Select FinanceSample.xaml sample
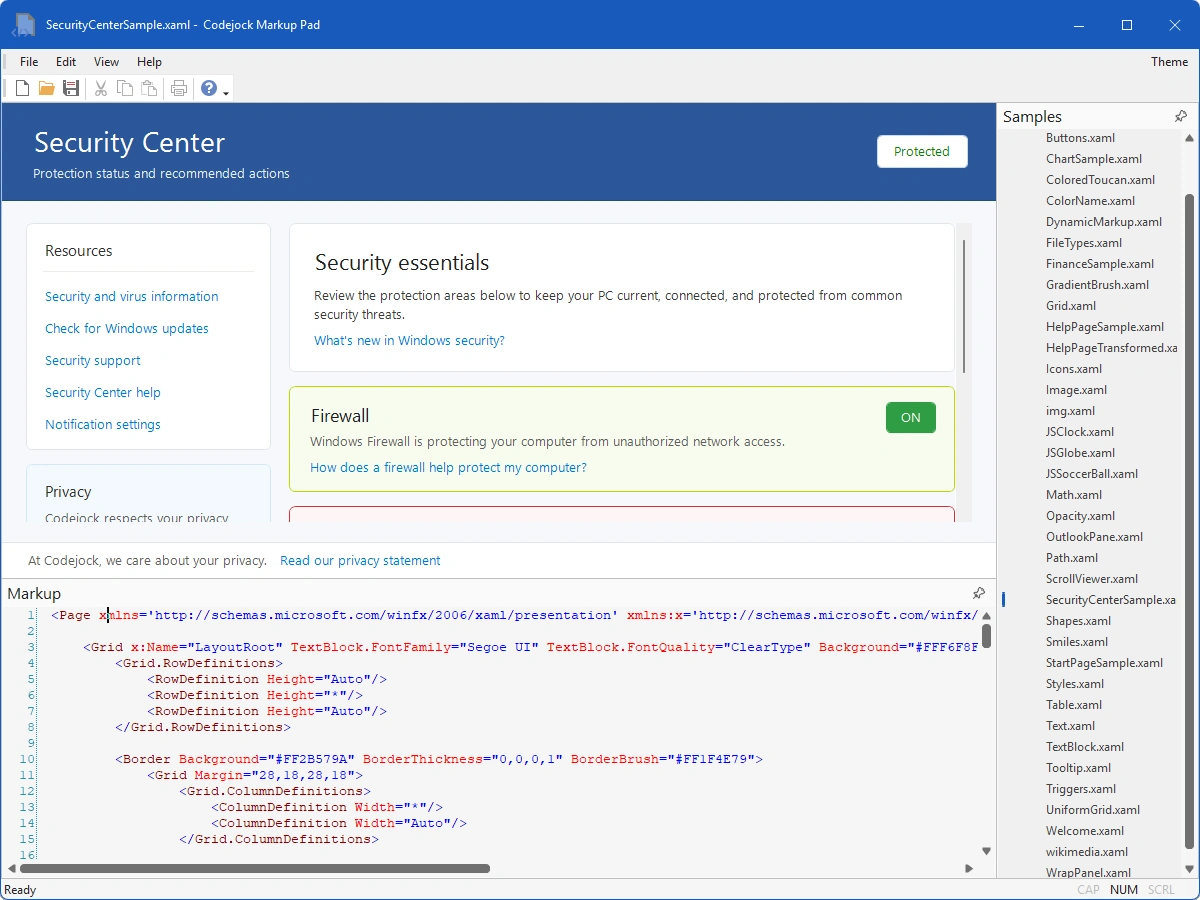The height and width of the screenshot is (900, 1200). tap(1100, 264)
